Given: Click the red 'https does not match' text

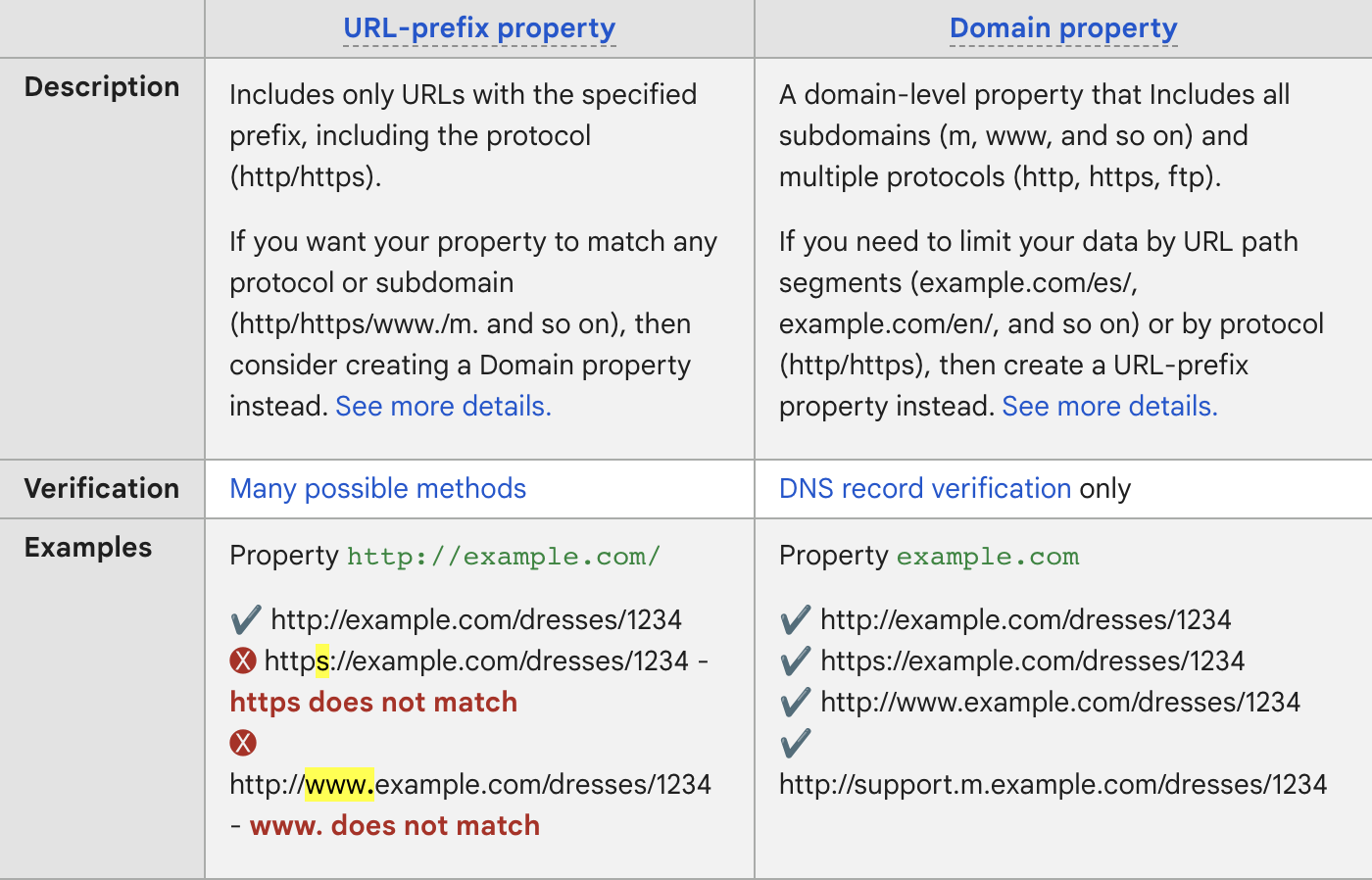Looking at the screenshot, I should [x=373, y=703].
